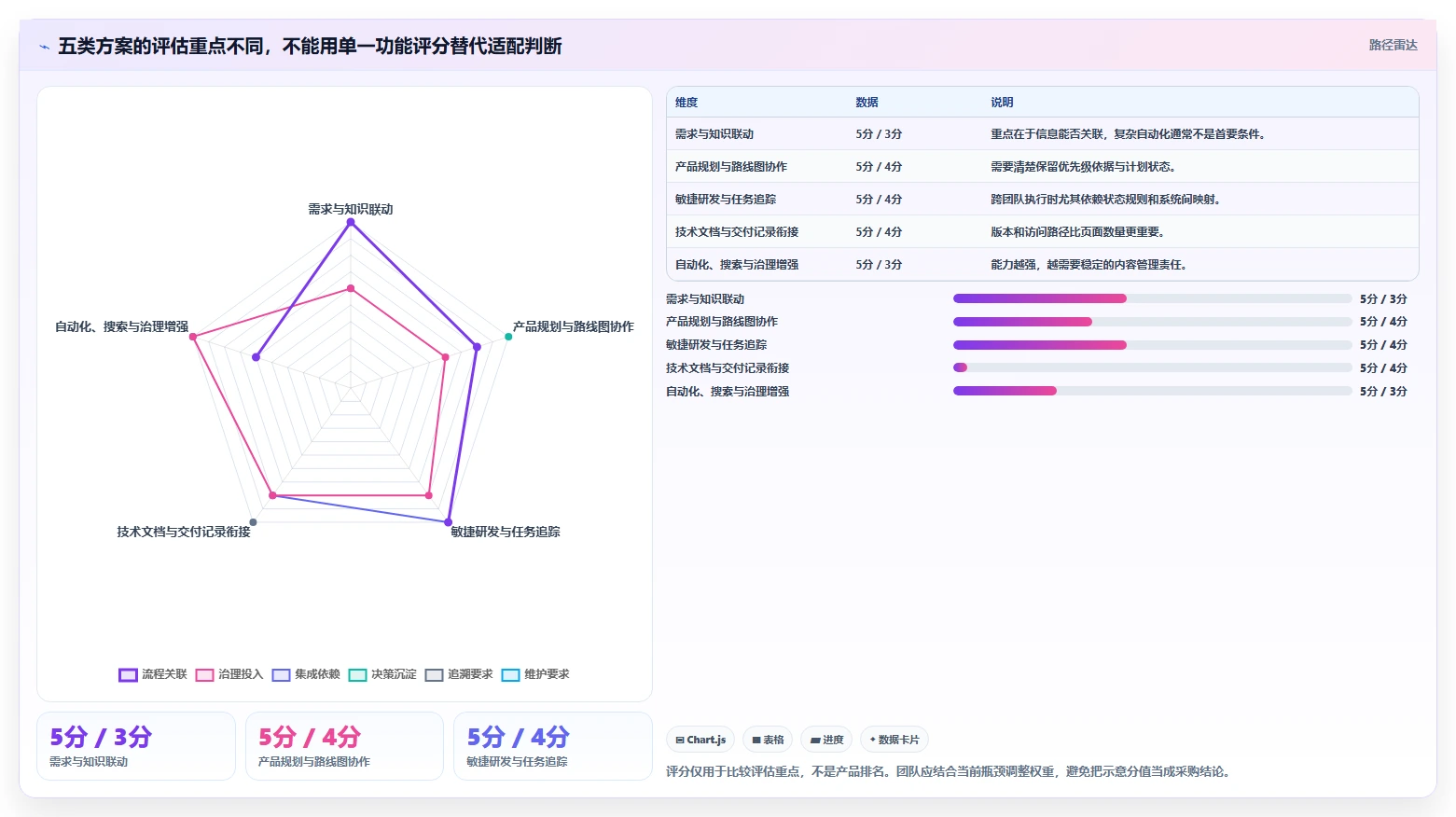Open the 需求与知识联动 score card
The image size is (1456, 817).
point(136,746)
